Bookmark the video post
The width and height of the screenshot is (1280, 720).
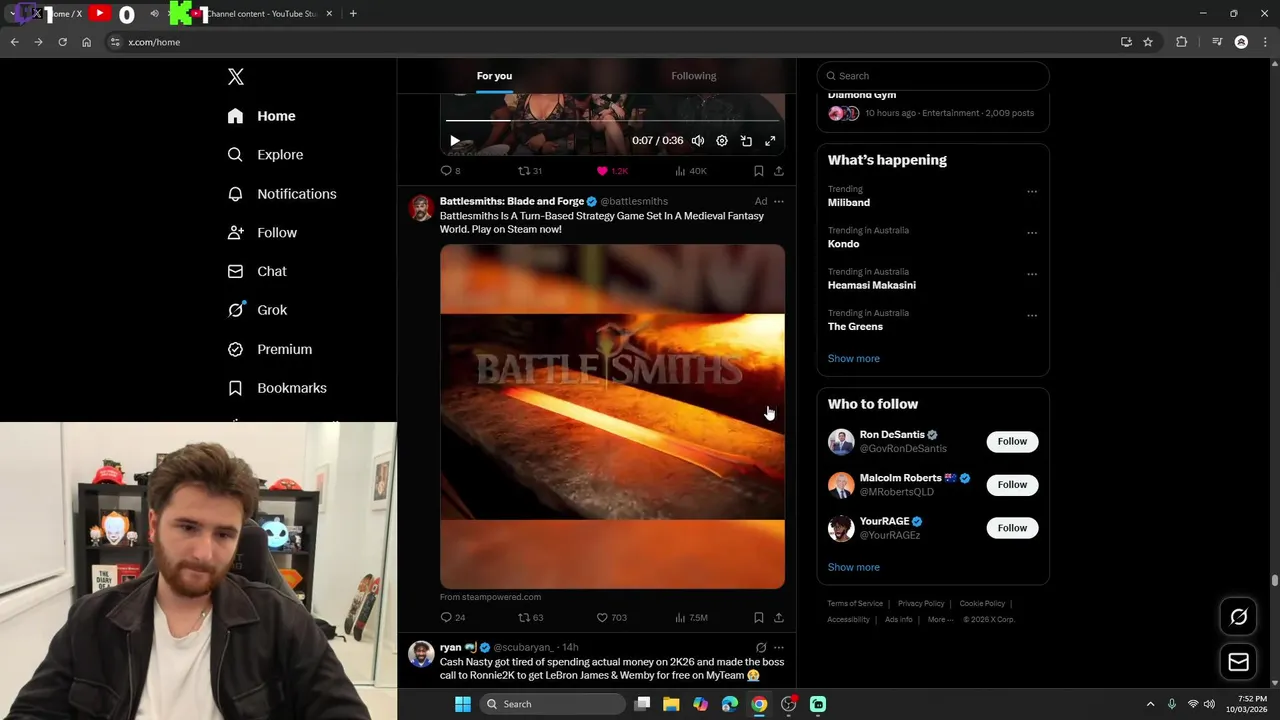tap(759, 171)
